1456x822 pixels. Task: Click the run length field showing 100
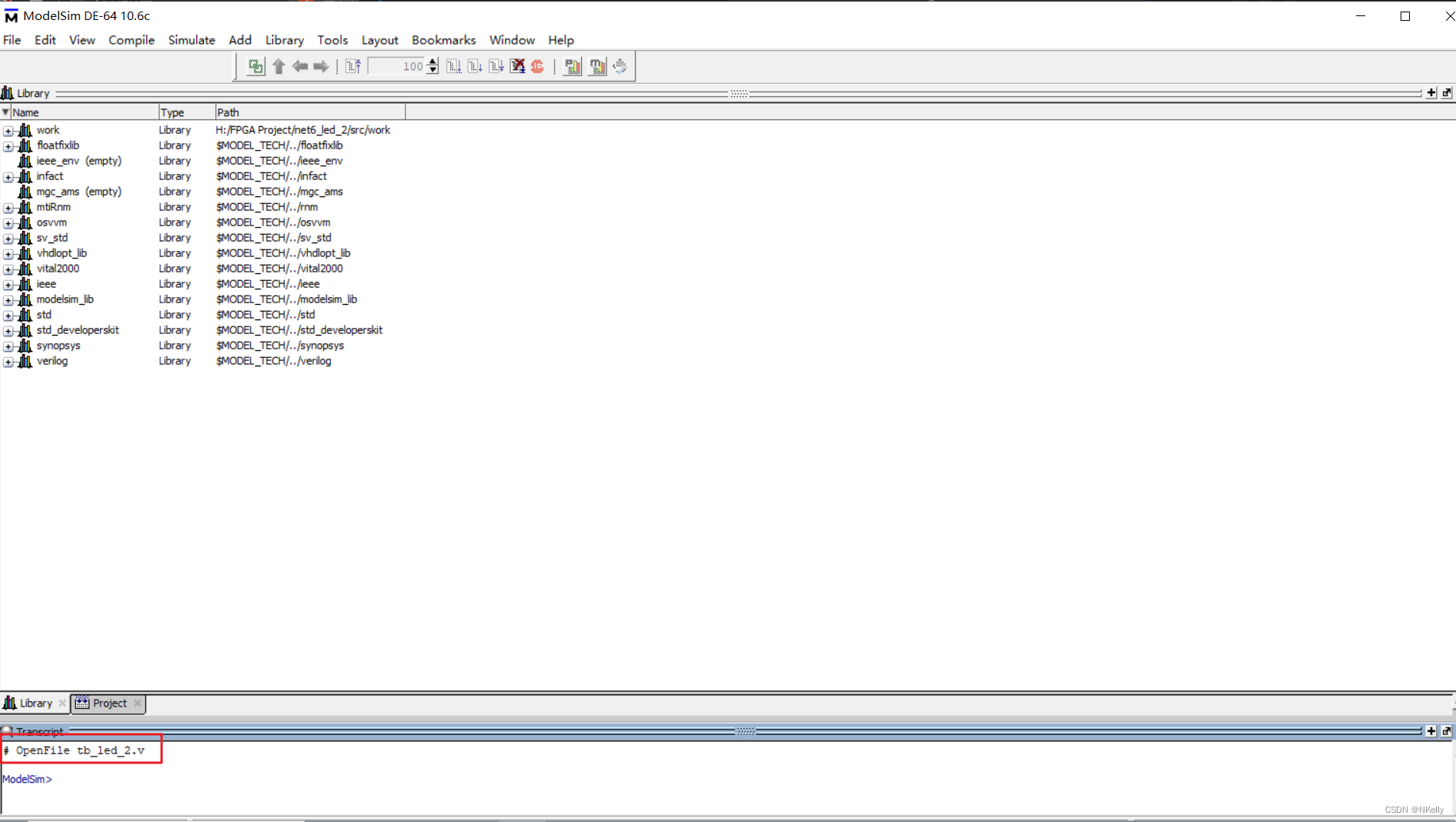pos(397,67)
